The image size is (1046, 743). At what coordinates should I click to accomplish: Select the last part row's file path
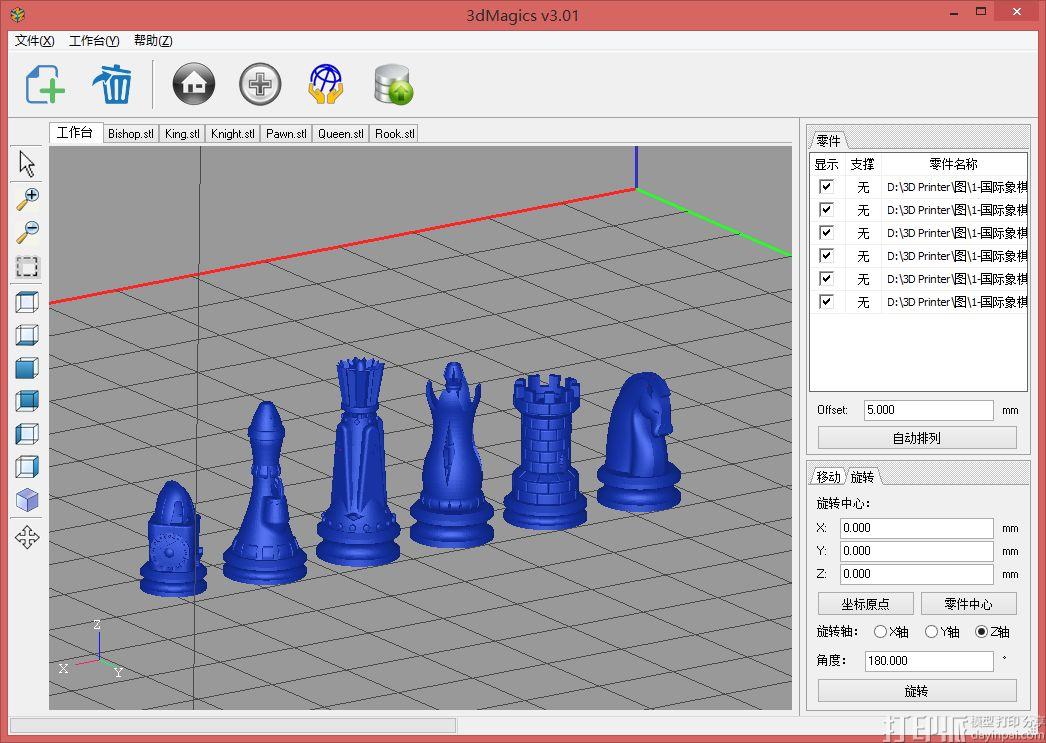pyautogui.click(x=957, y=302)
